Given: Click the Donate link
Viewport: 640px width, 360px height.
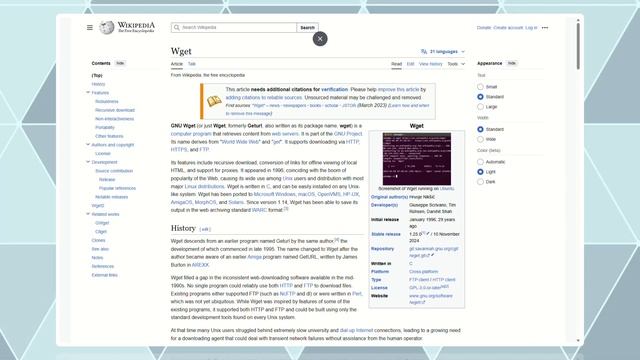Looking at the screenshot, I should pos(484,28).
